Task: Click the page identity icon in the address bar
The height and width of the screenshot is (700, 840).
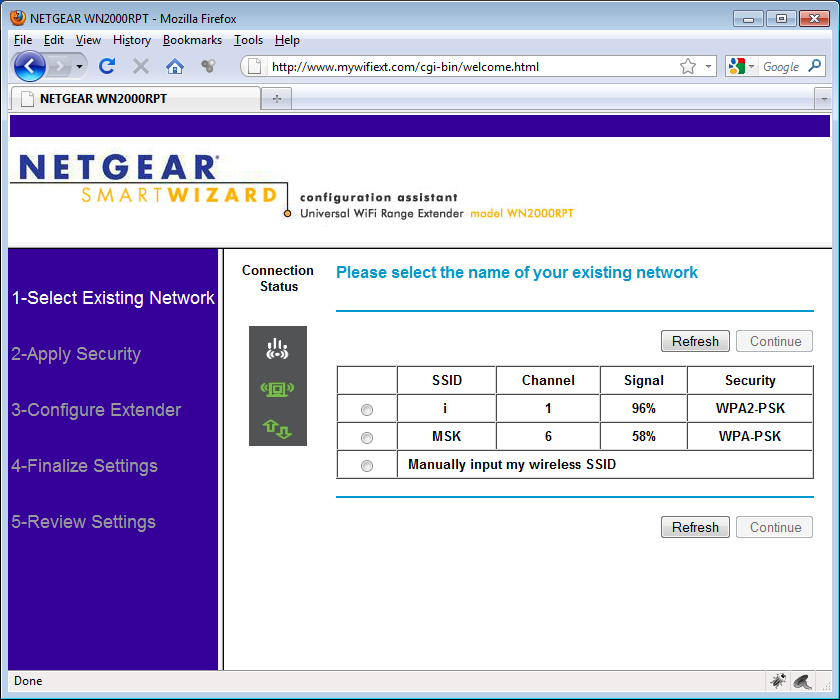Action: (254, 66)
